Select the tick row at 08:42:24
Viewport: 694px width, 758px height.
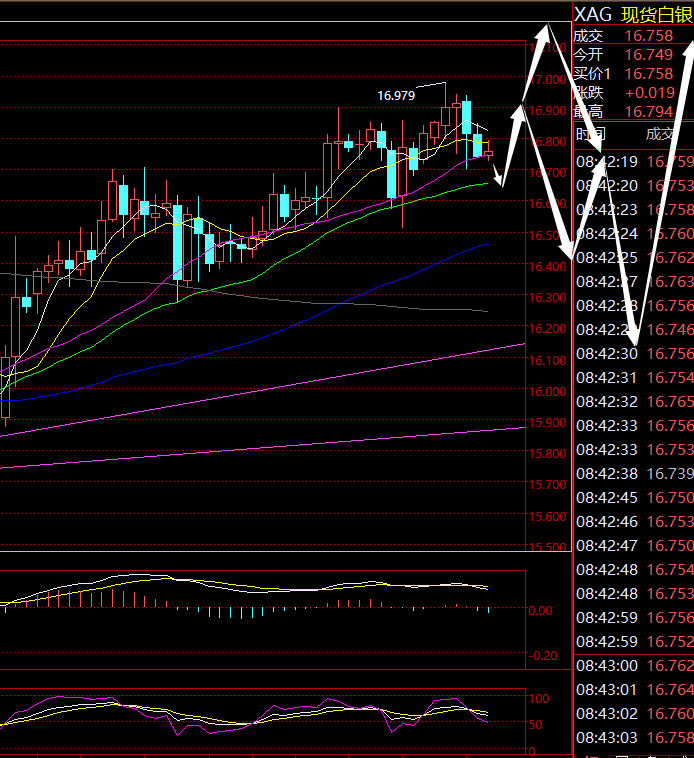(x=634, y=233)
